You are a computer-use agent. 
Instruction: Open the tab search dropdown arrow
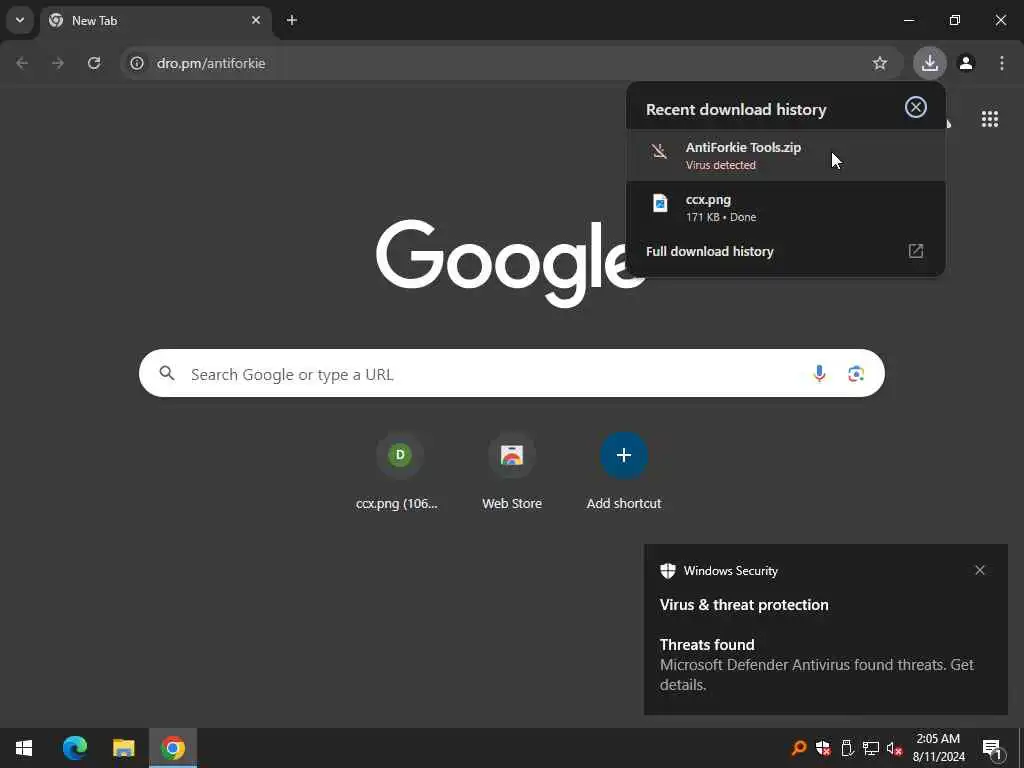20,20
